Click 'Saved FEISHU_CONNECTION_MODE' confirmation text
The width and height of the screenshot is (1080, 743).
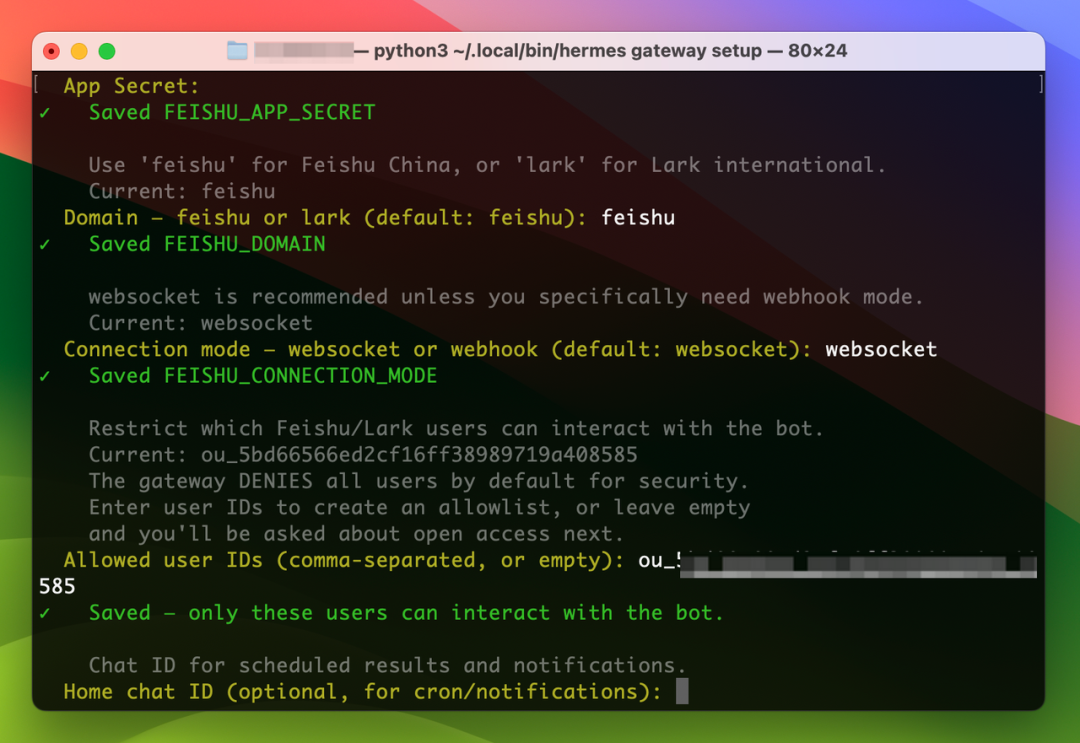pyautogui.click(x=263, y=376)
